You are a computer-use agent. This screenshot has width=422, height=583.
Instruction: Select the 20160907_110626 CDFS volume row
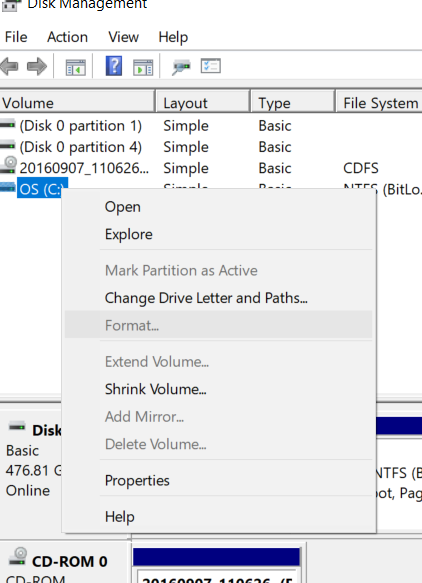click(211, 168)
